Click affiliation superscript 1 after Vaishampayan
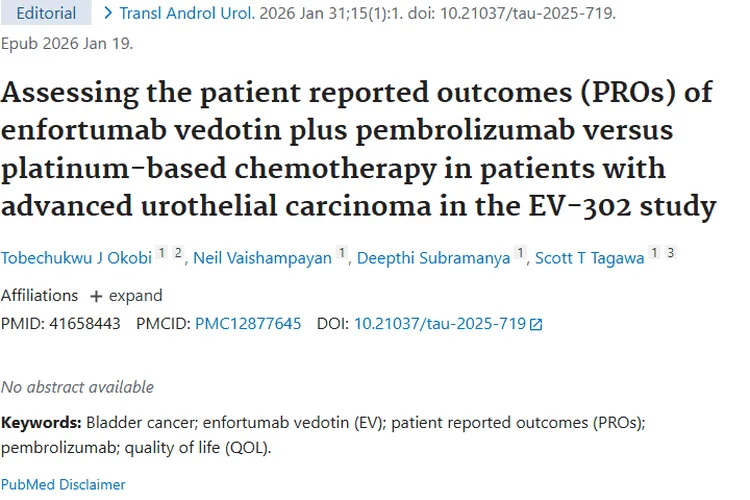The width and height of the screenshot is (750, 500). point(342,253)
